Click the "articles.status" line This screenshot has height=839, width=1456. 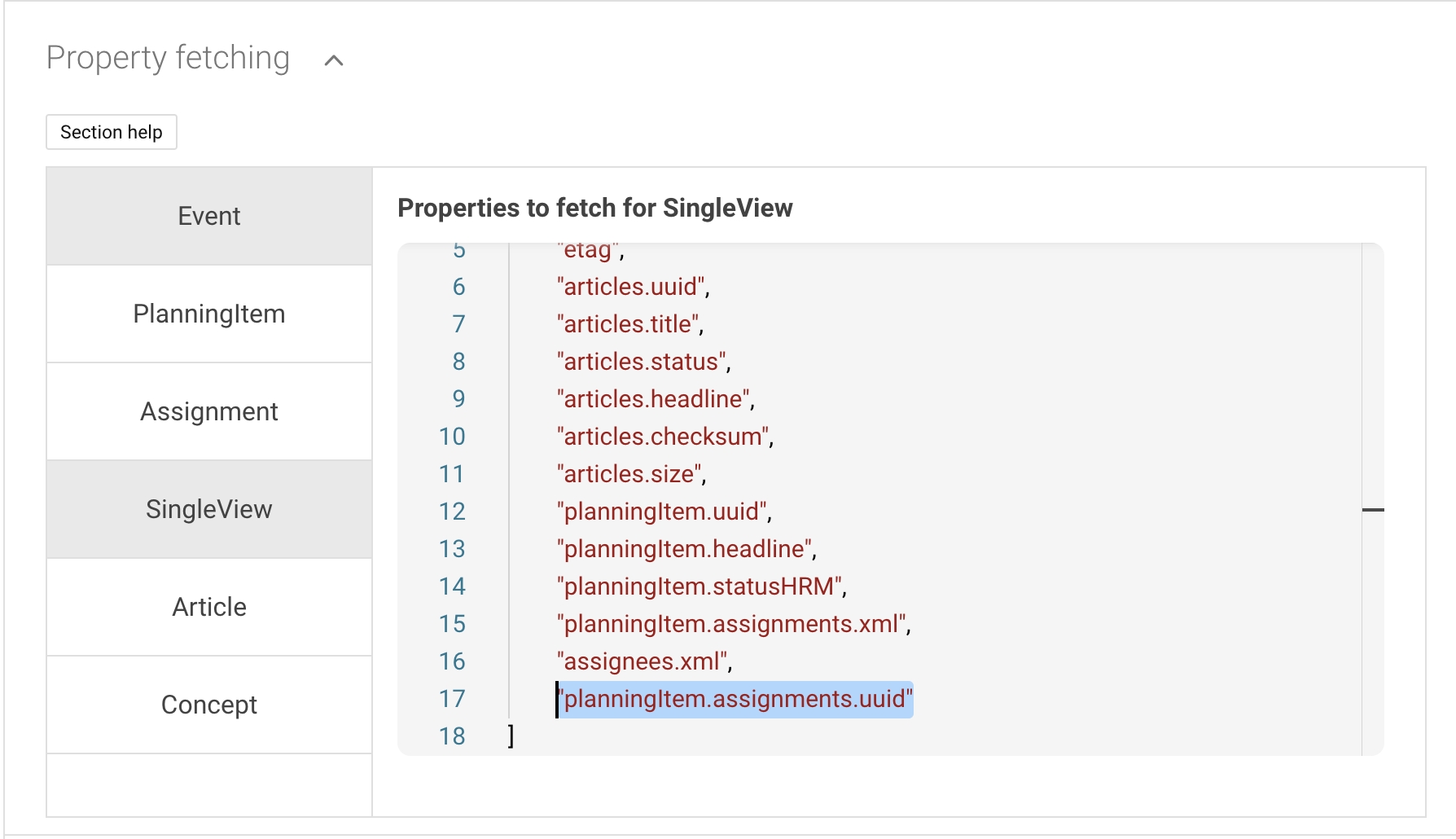click(x=642, y=362)
